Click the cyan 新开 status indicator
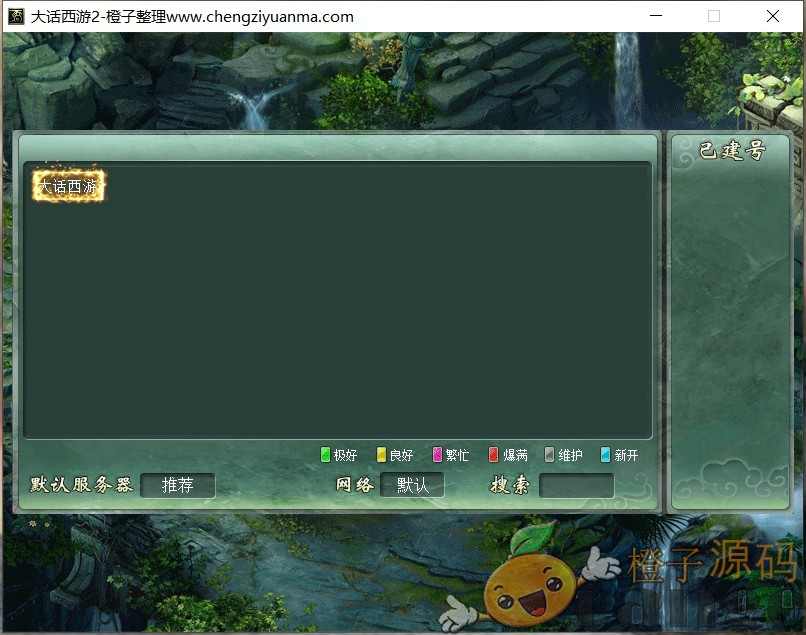The image size is (806, 635). coord(605,455)
